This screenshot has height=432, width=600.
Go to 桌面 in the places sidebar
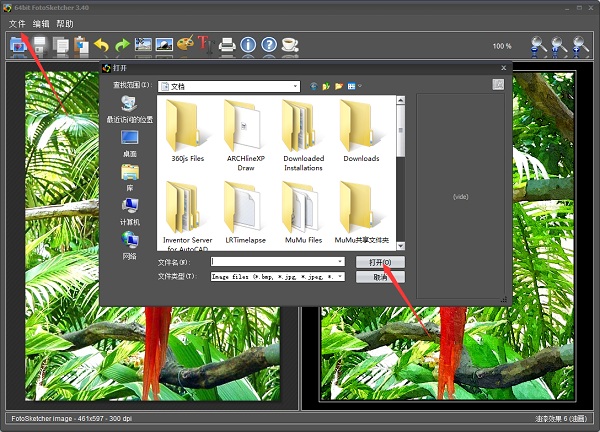tap(130, 142)
